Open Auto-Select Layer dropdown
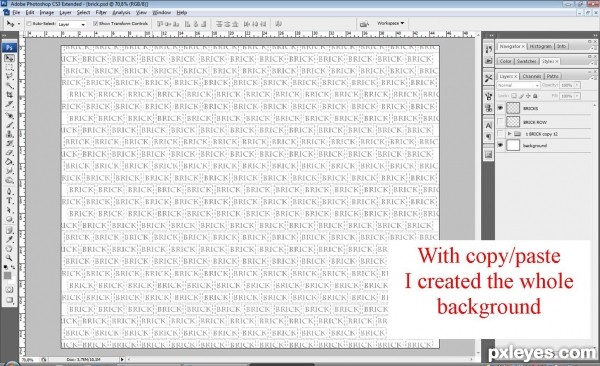This screenshot has width=600, height=366. (72, 24)
